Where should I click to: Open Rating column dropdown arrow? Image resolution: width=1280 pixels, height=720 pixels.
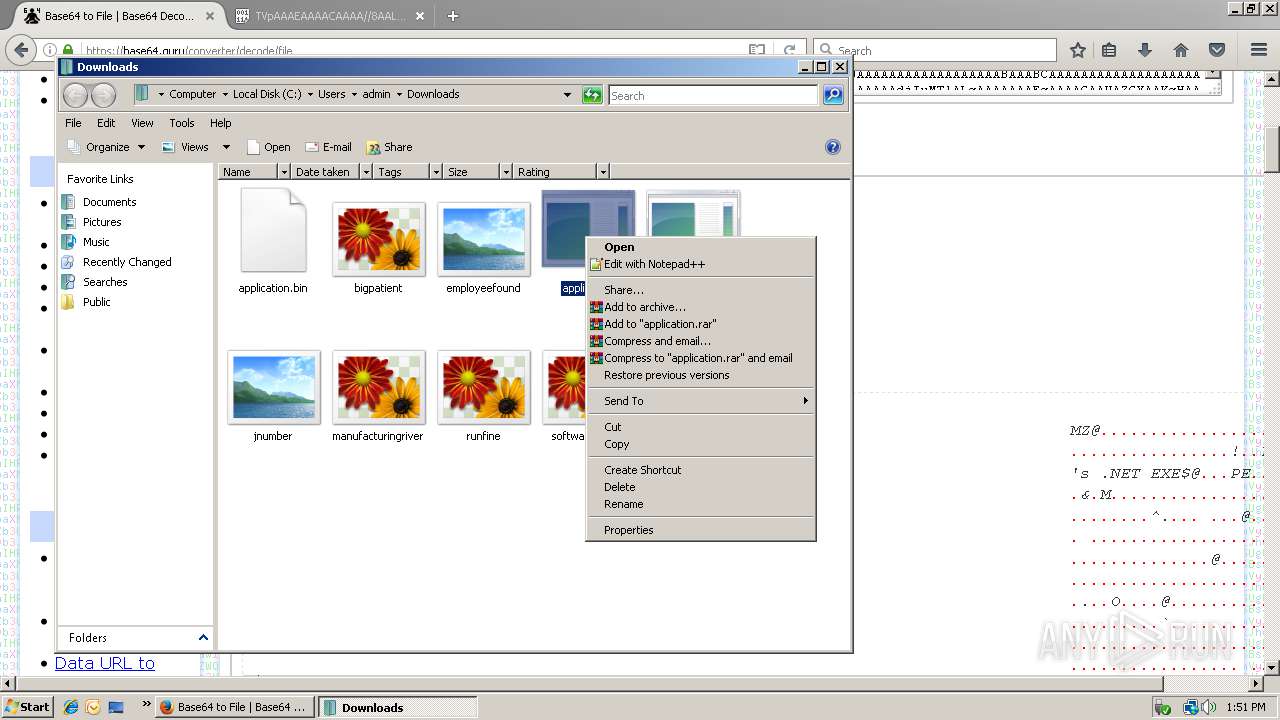tap(602, 172)
